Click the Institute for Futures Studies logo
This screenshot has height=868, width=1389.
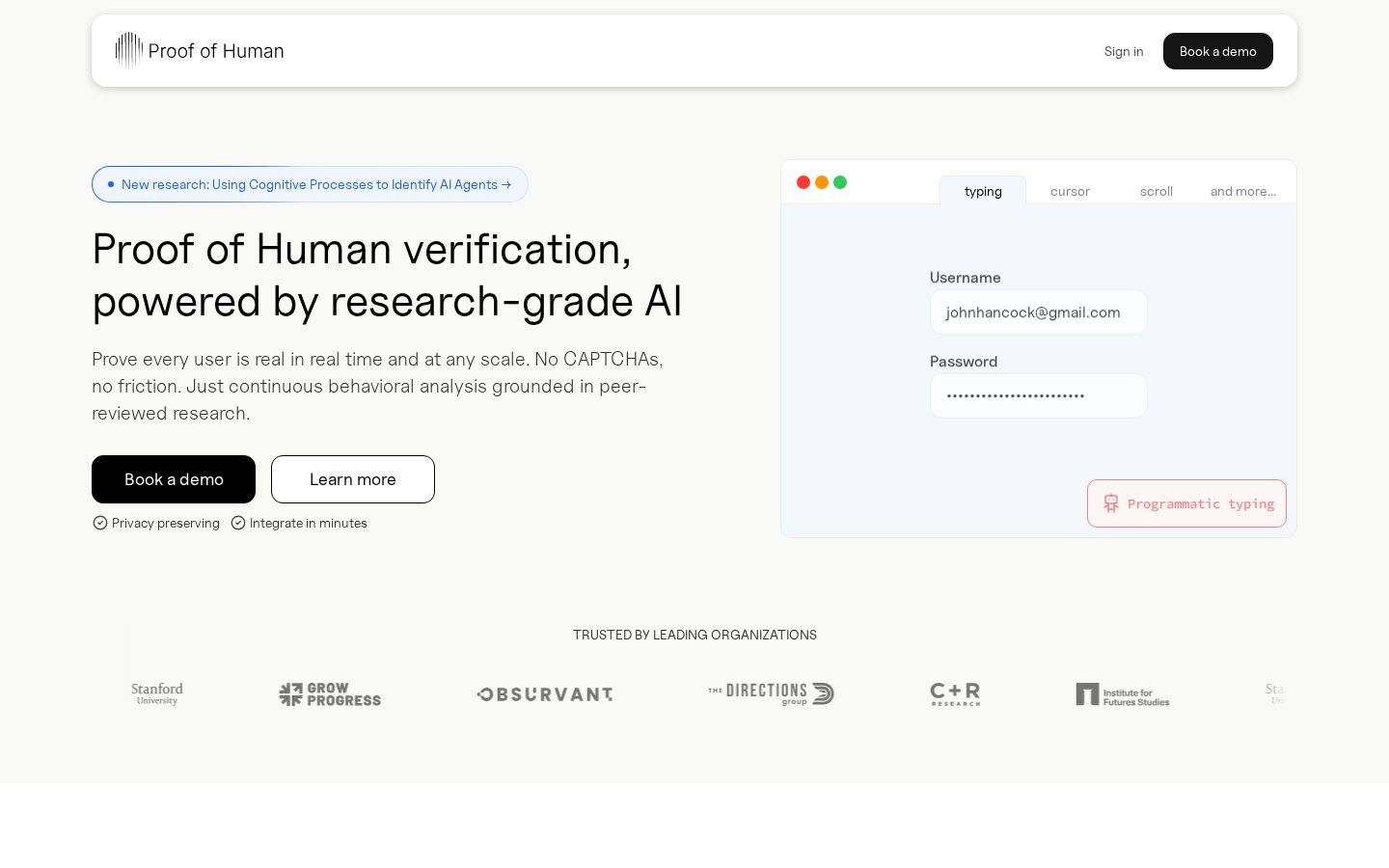pos(1123,694)
